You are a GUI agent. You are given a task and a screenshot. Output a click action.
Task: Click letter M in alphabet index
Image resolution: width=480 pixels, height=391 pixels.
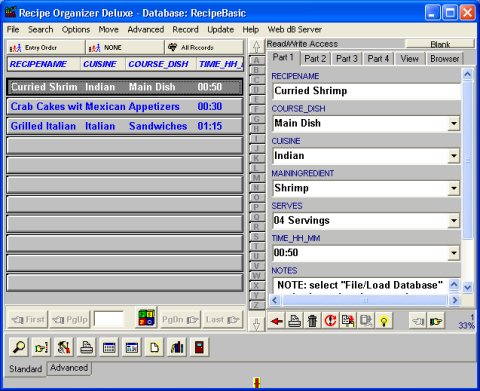(x=256, y=178)
